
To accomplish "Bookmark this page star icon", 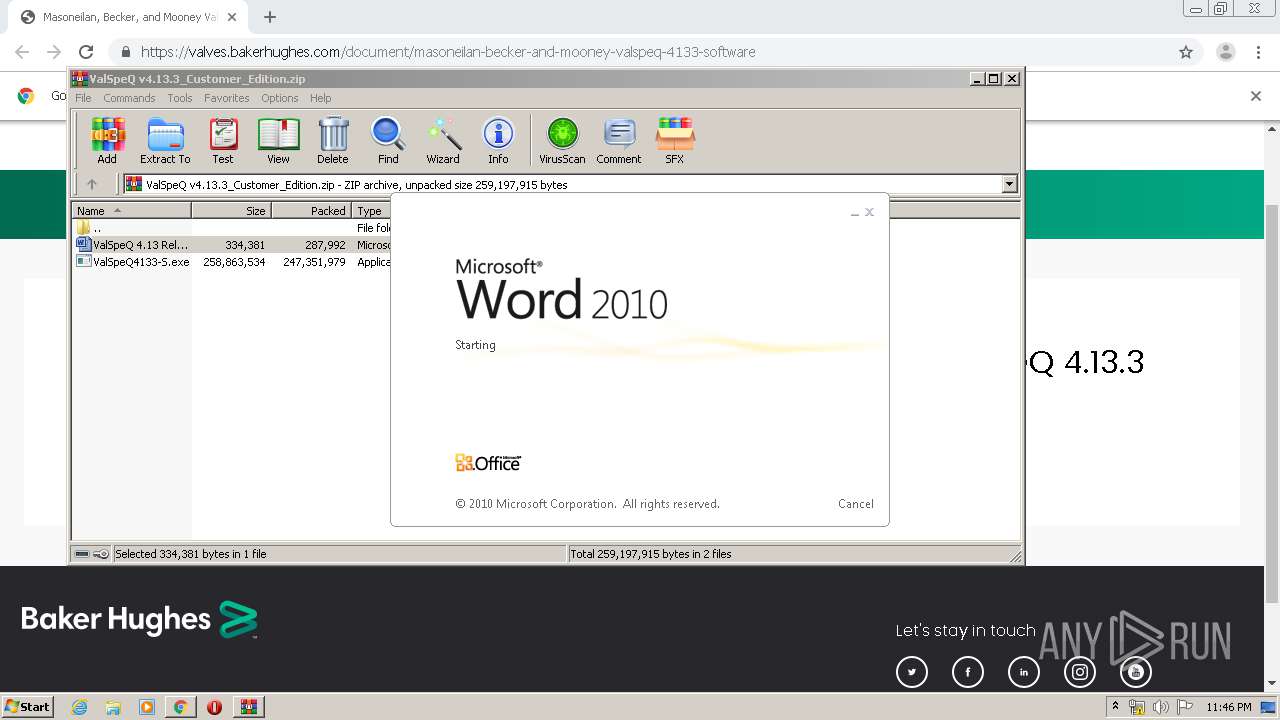I will coord(1186,52).
